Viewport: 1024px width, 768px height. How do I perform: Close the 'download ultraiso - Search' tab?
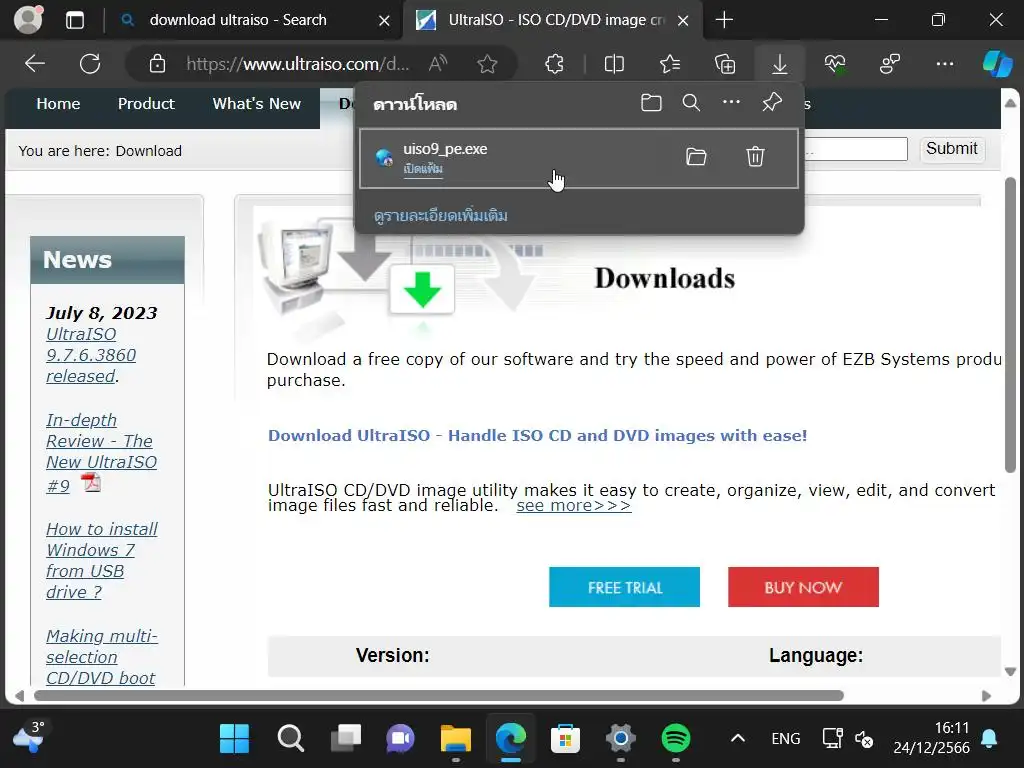click(384, 21)
